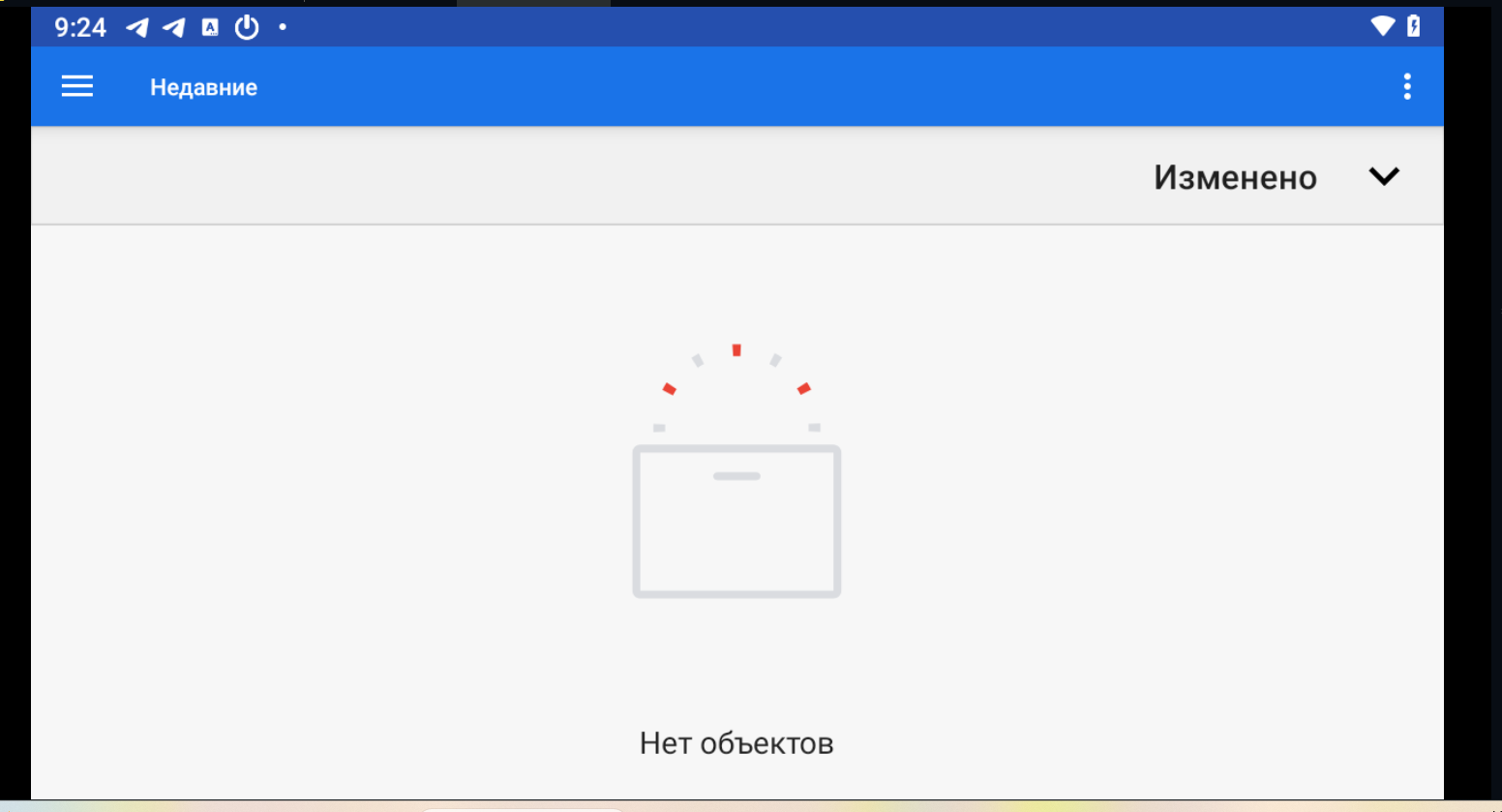The width and height of the screenshot is (1502, 812).
Task: Click the Нет объектов message text
Action: 736,743
